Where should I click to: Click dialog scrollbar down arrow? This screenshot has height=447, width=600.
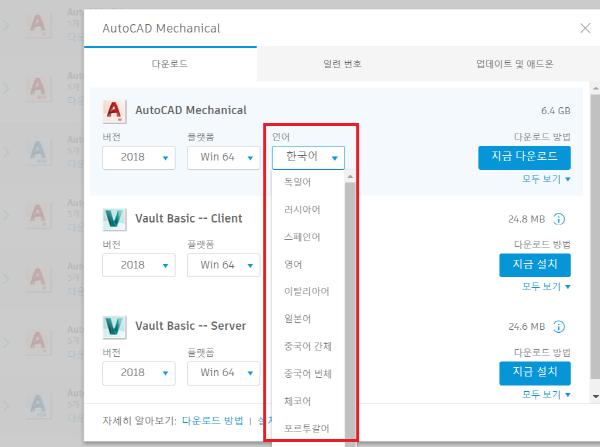595,396
